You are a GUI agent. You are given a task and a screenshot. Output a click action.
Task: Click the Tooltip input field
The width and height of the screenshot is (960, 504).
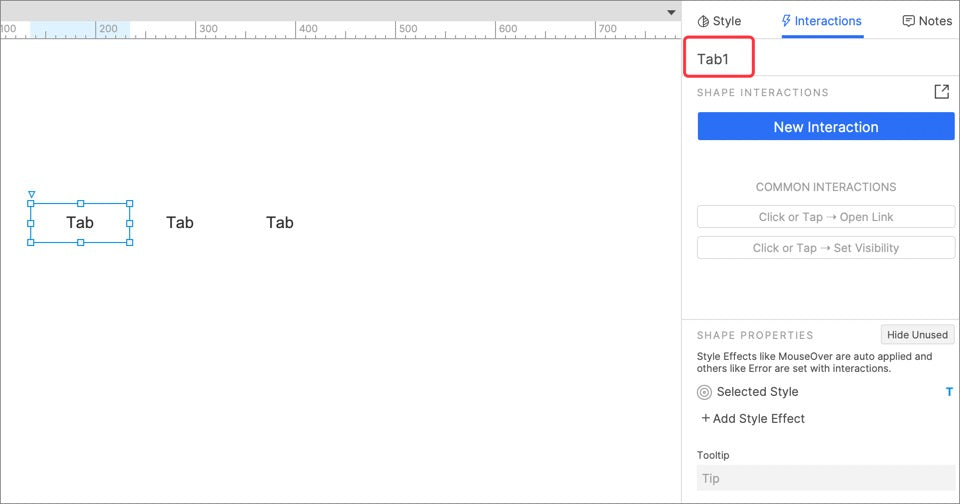(x=825, y=478)
